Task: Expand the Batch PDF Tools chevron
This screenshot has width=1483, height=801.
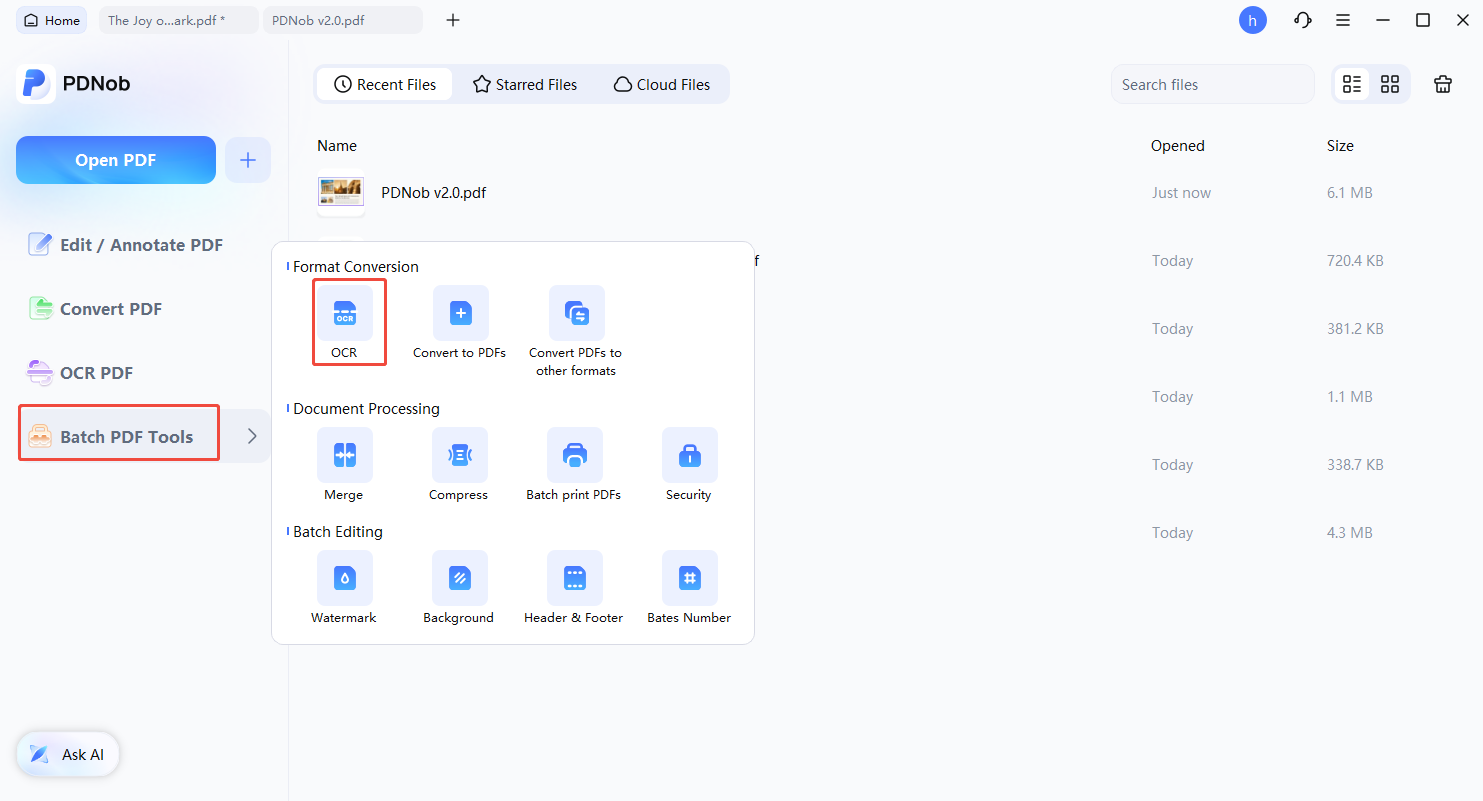Action: pos(252,436)
